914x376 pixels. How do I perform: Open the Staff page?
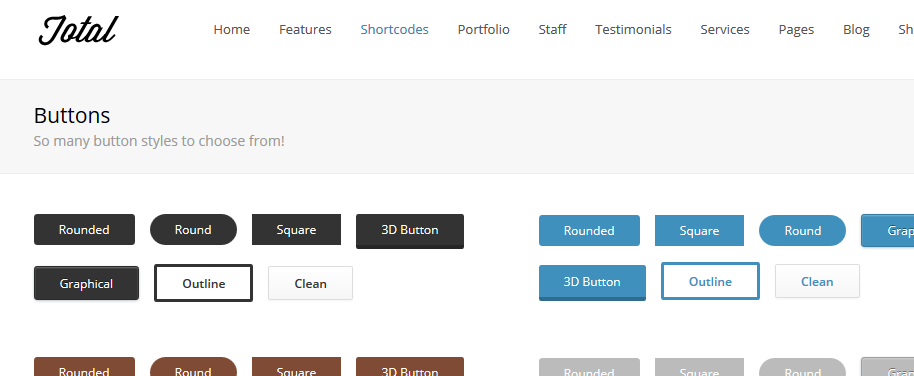pos(552,29)
